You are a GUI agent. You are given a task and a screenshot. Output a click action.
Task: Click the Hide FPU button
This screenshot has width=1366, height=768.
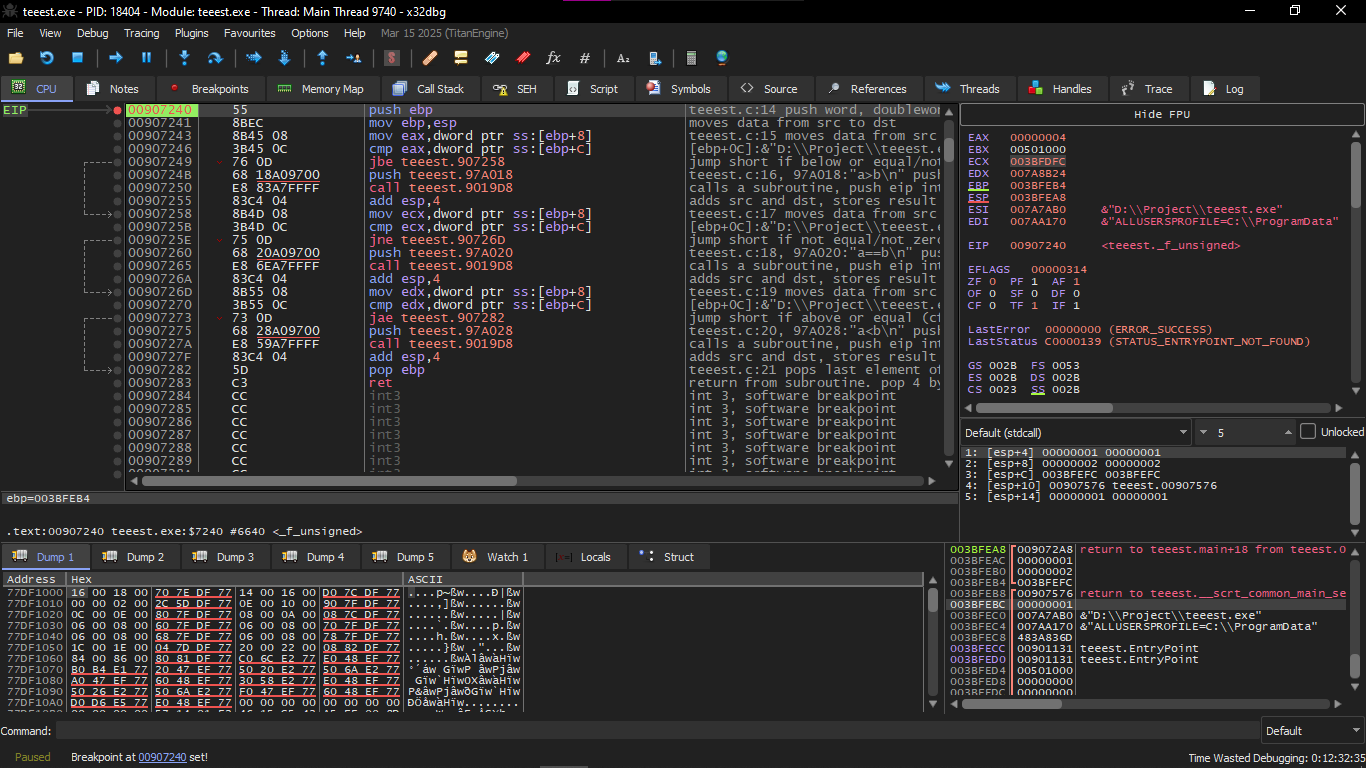pyautogui.click(x=1161, y=114)
